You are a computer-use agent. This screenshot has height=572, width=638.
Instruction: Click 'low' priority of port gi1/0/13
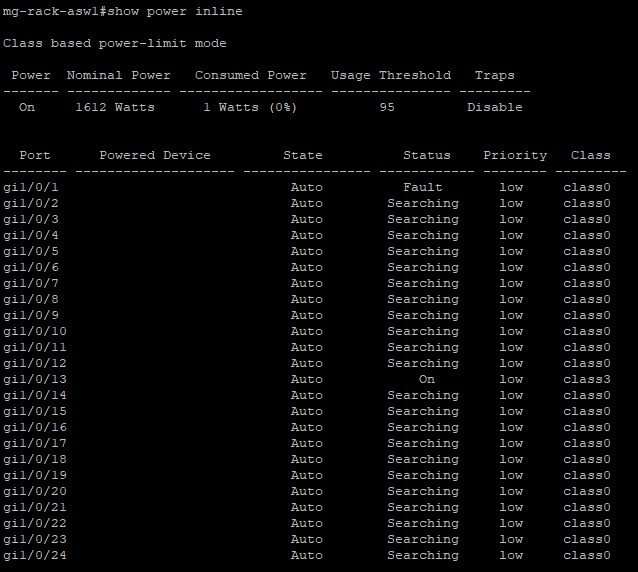(x=511, y=380)
